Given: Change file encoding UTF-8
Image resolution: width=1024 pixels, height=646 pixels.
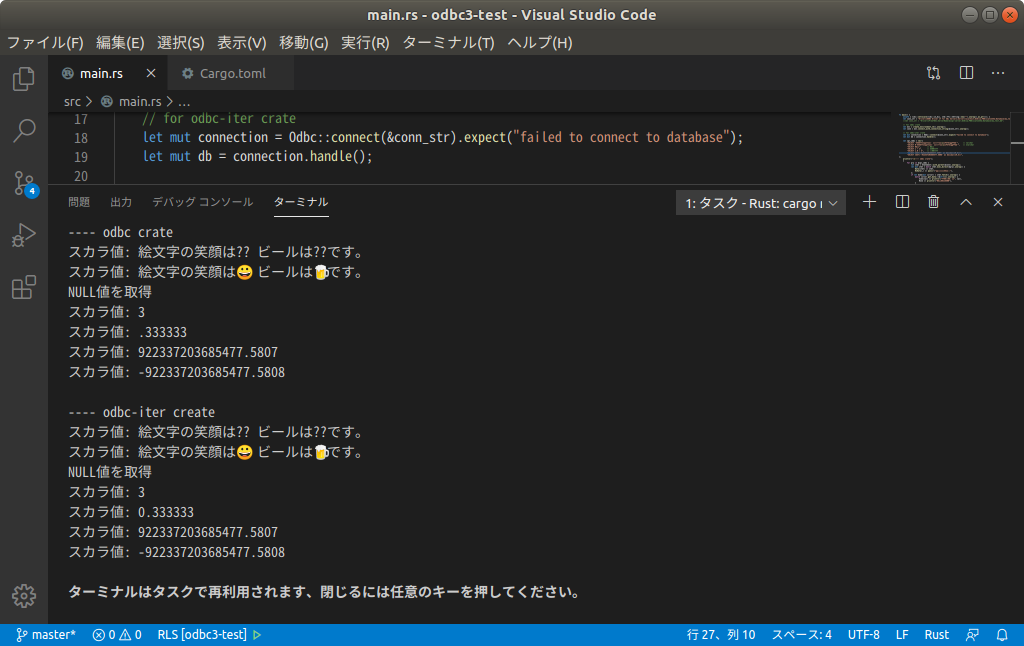Looking at the screenshot, I should click(x=863, y=635).
